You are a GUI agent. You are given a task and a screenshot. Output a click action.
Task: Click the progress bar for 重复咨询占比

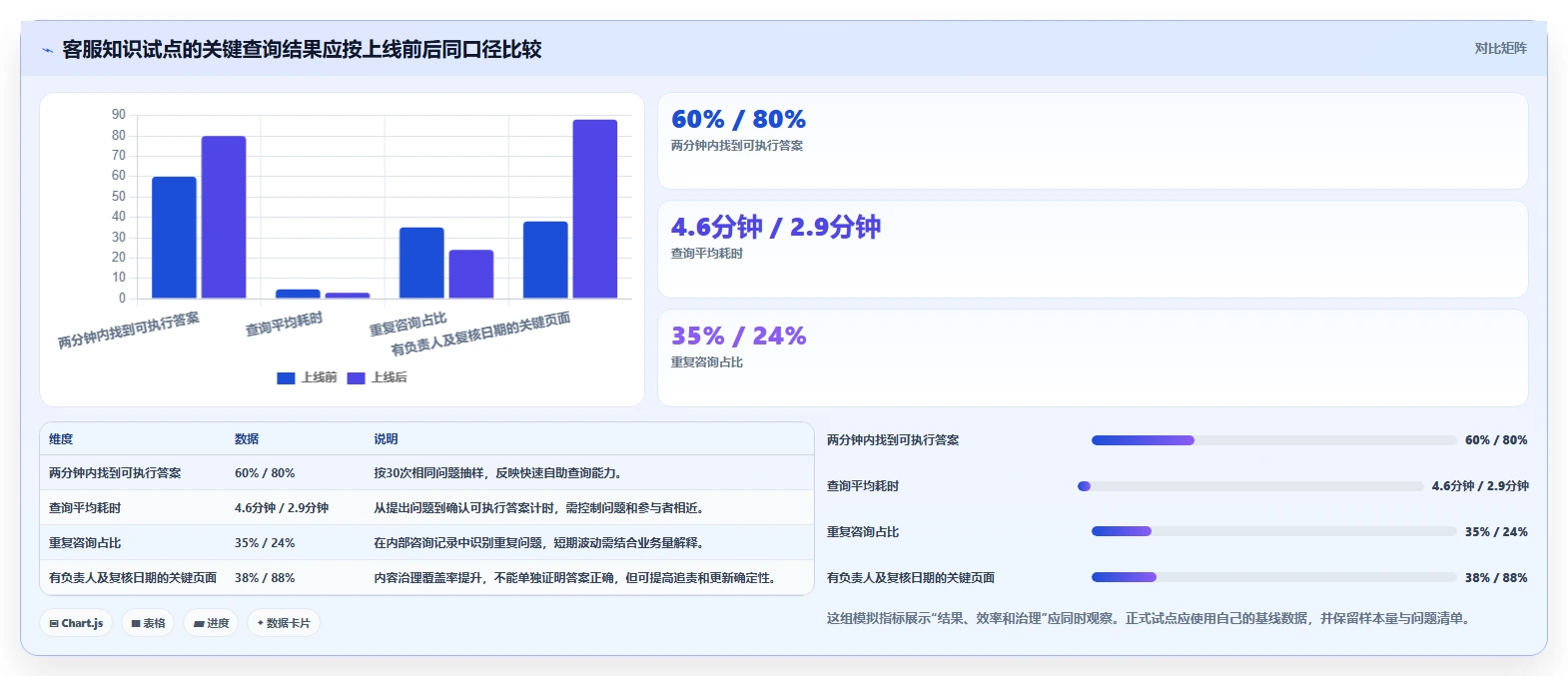click(x=1273, y=532)
